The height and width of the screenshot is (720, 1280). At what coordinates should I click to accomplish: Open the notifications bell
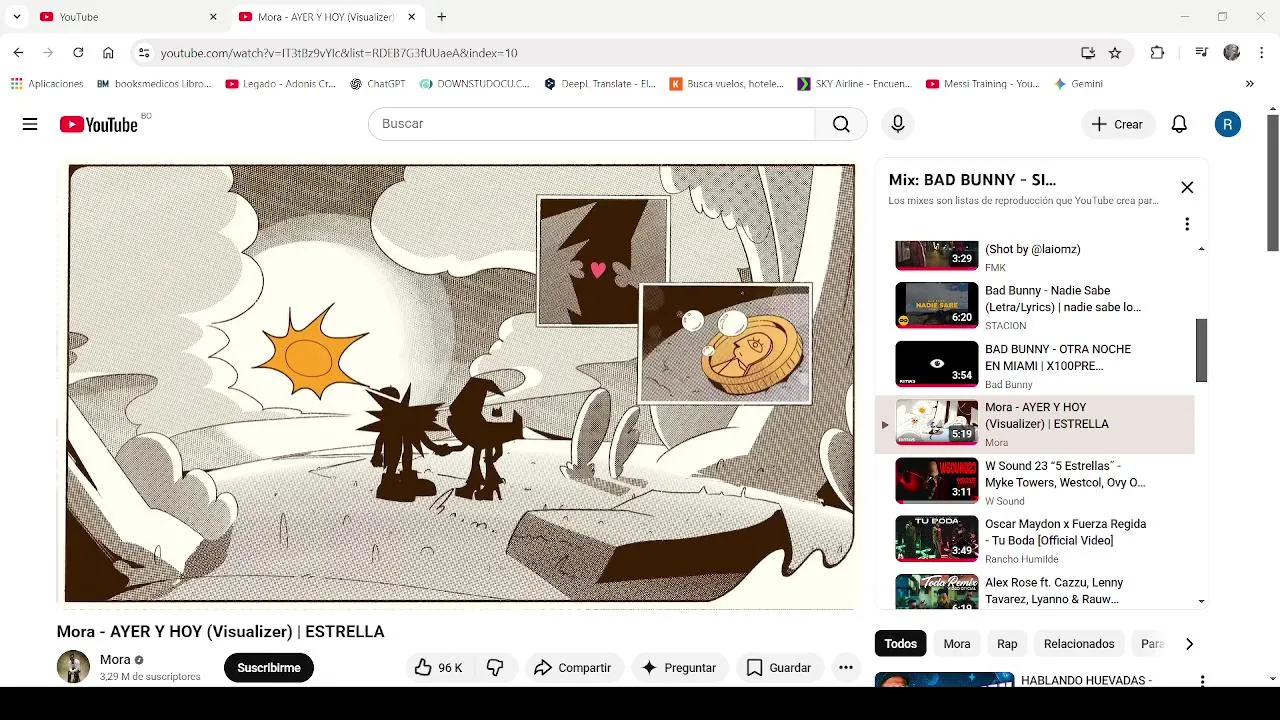(x=1179, y=124)
